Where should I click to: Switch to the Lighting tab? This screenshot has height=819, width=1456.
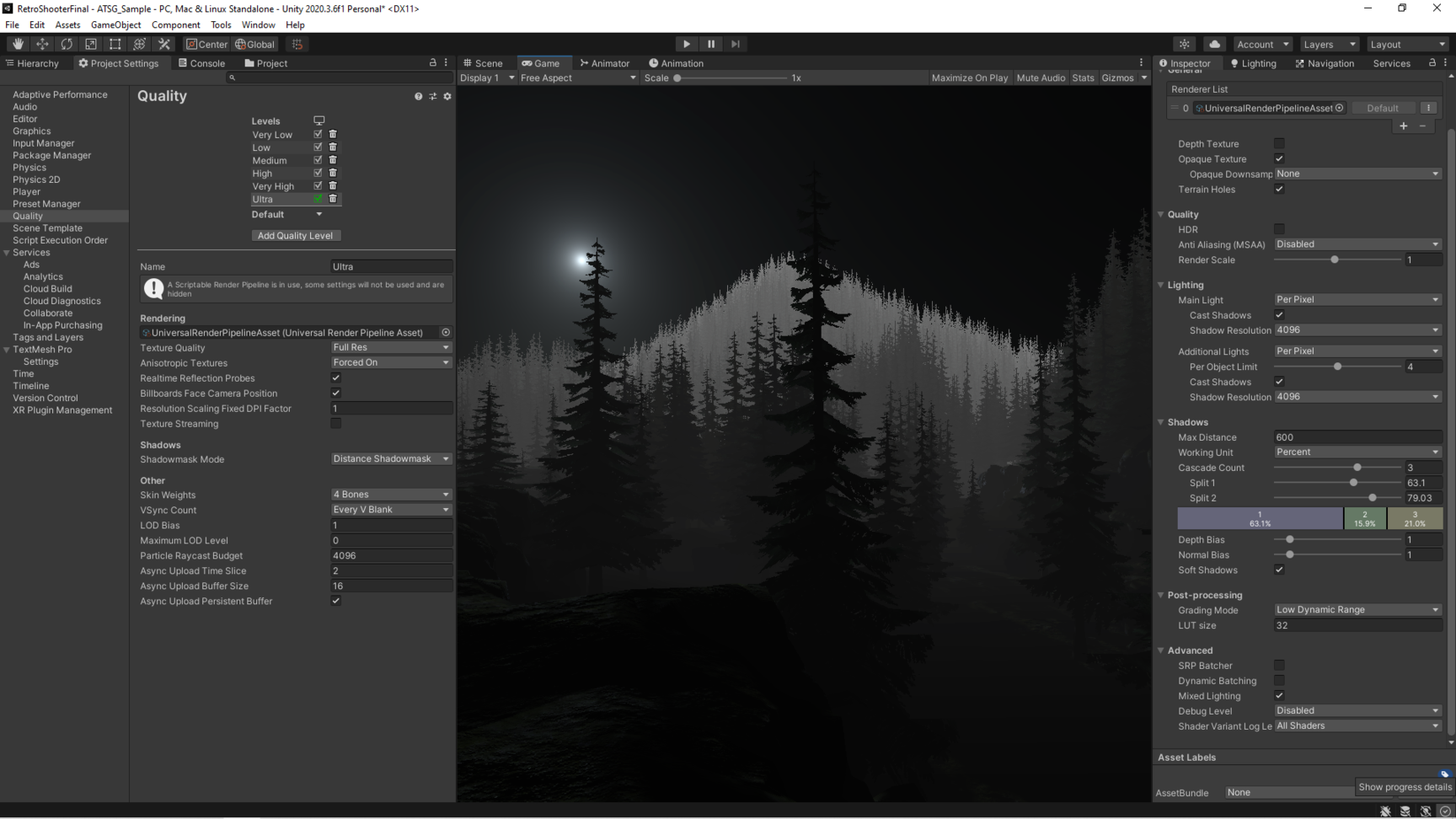[x=1253, y=63]
